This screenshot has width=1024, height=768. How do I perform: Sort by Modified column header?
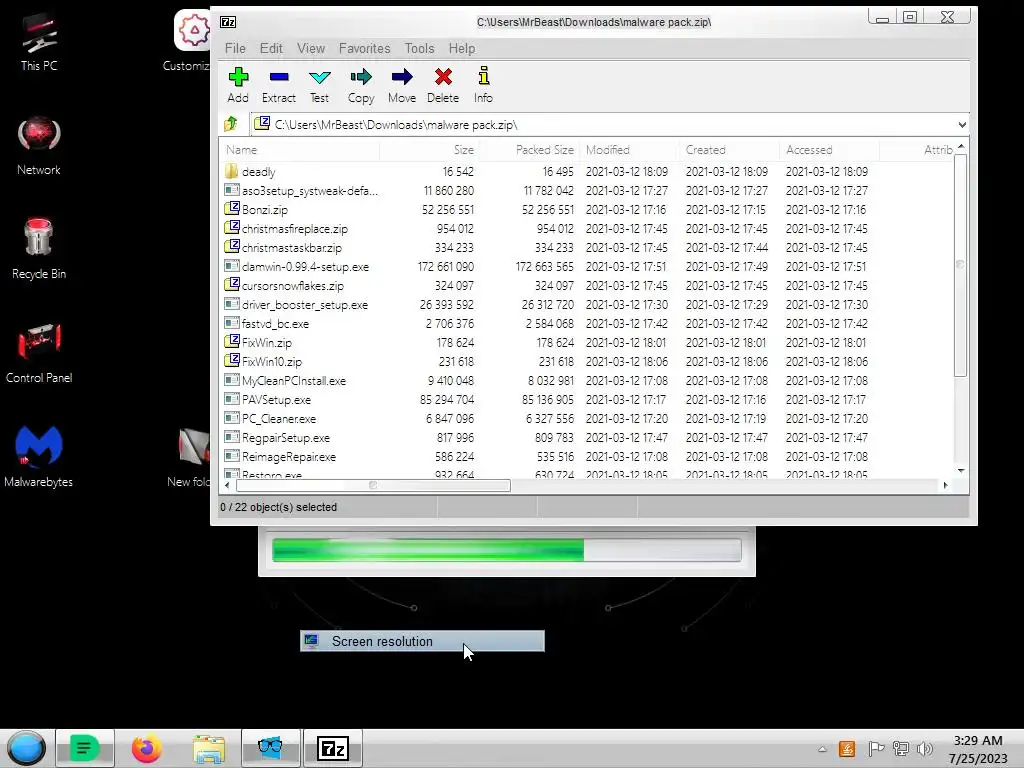[x=630, y=150]
